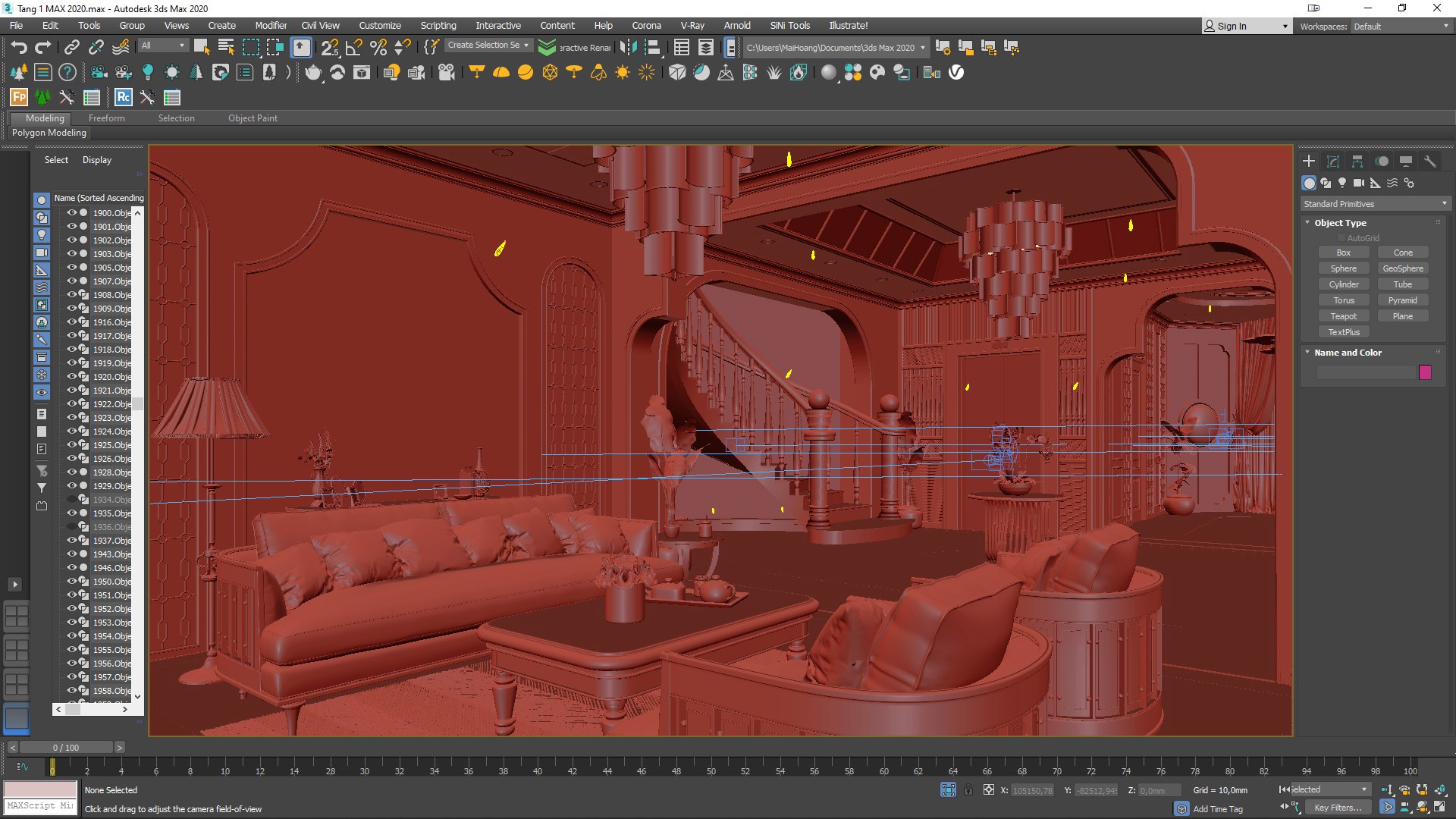Viewport: 1456px width, 819px height.
Task: Open the Standard Primitives dropdown
Action: coord(1374,204)
